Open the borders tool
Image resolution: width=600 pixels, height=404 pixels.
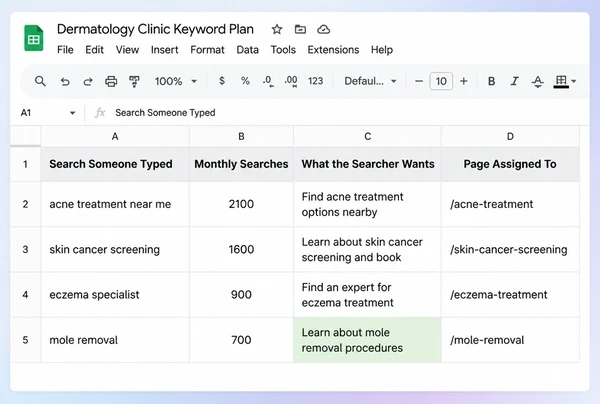click(x=561, y=81)
